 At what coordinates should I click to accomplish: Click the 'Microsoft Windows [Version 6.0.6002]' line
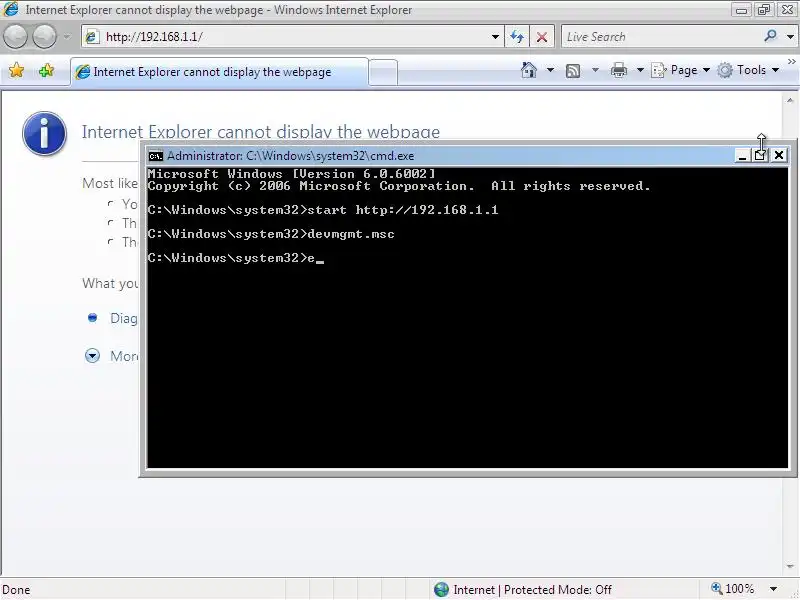click(x=291, y=174)
